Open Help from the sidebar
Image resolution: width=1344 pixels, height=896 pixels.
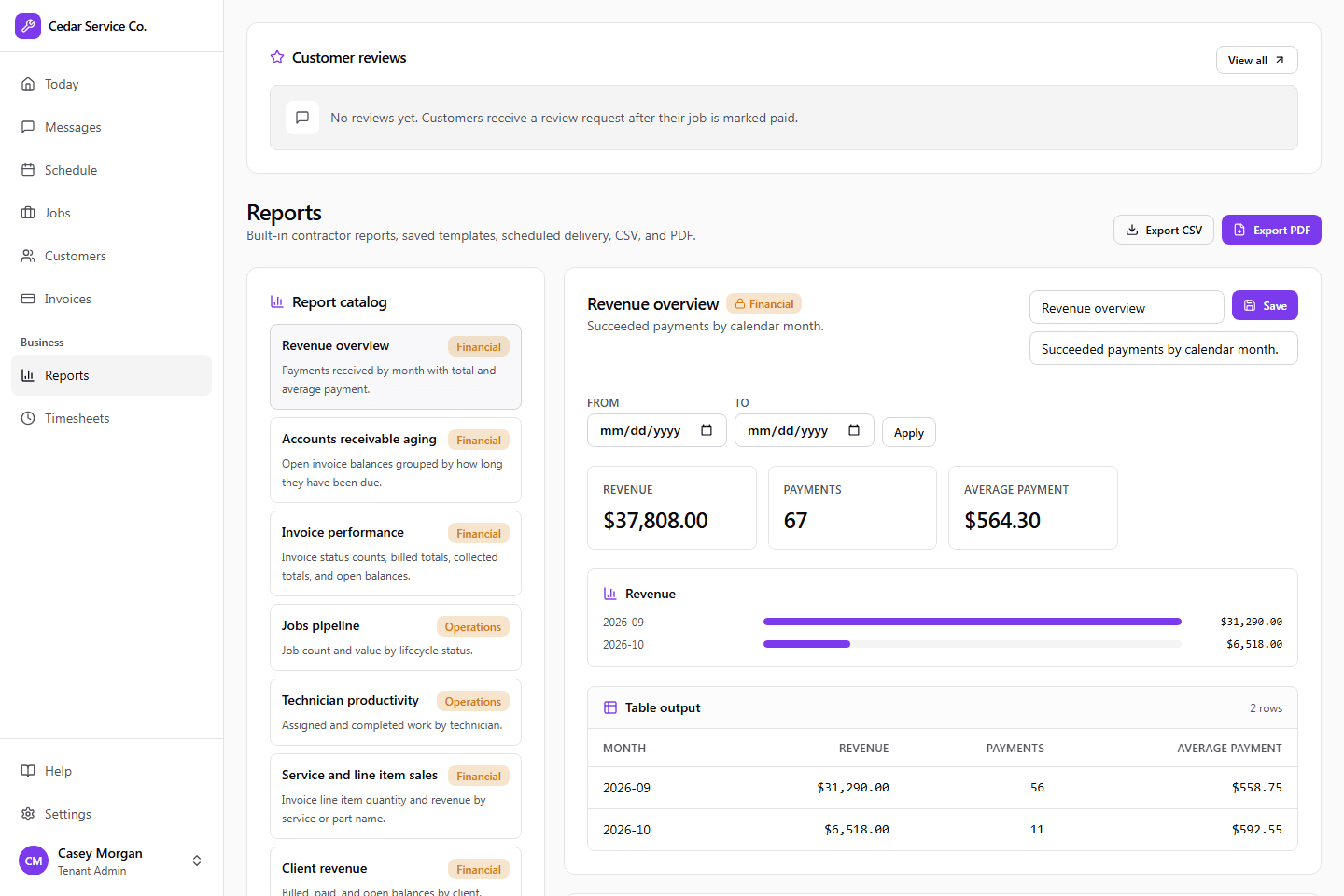[x=112, y=771]
